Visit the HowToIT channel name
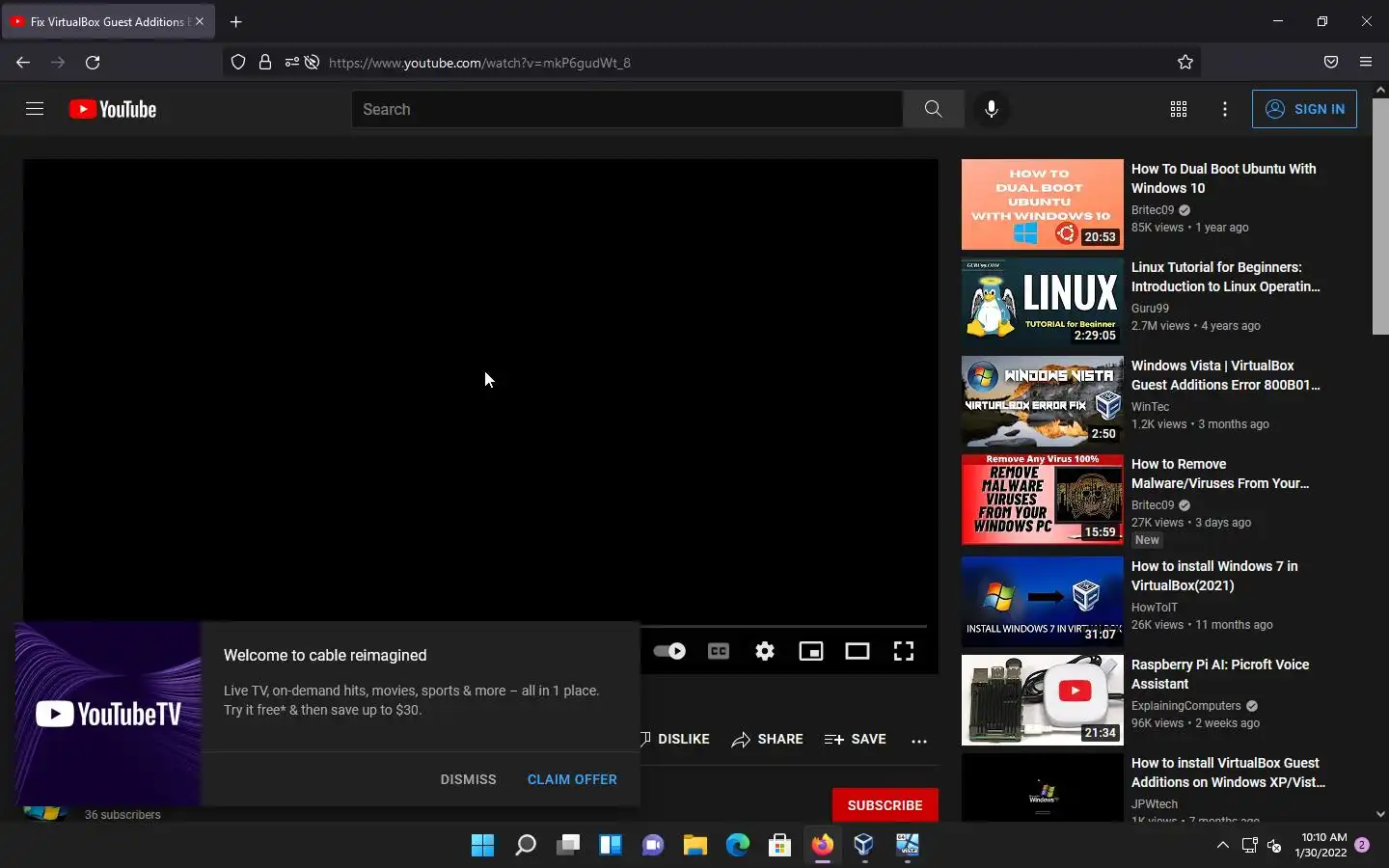 (x=1155, y=608)
